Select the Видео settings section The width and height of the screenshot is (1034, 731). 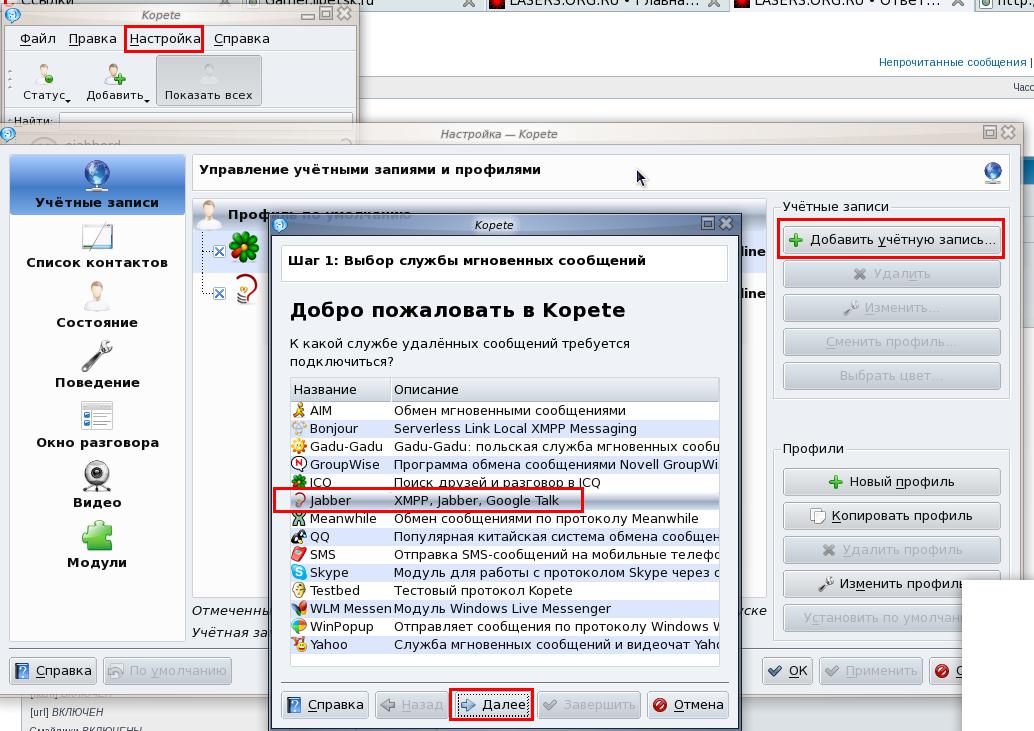pyautogui.click(x=97, y=485)
